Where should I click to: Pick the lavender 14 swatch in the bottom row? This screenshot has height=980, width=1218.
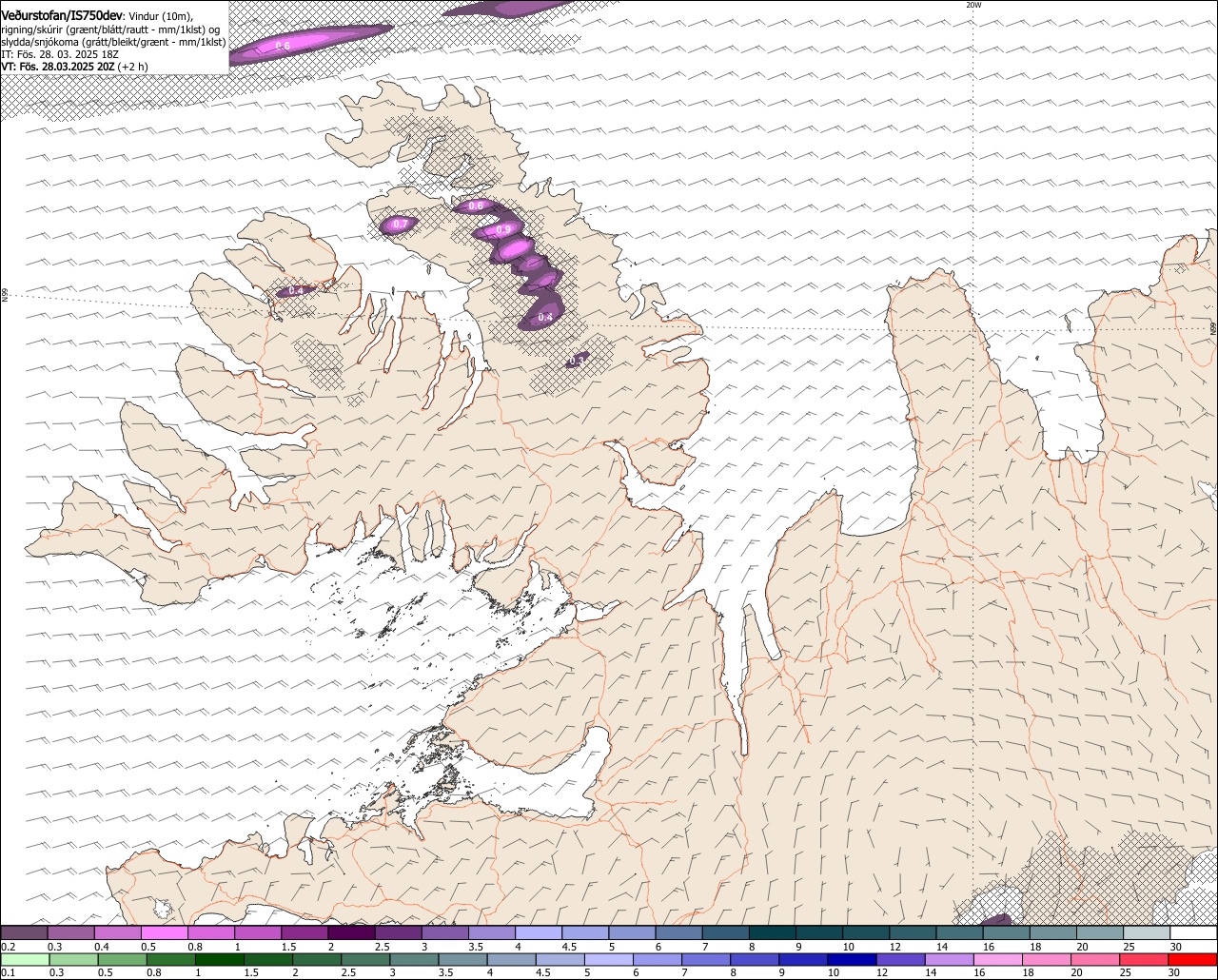pyautogui.click(x=949, y=959)
